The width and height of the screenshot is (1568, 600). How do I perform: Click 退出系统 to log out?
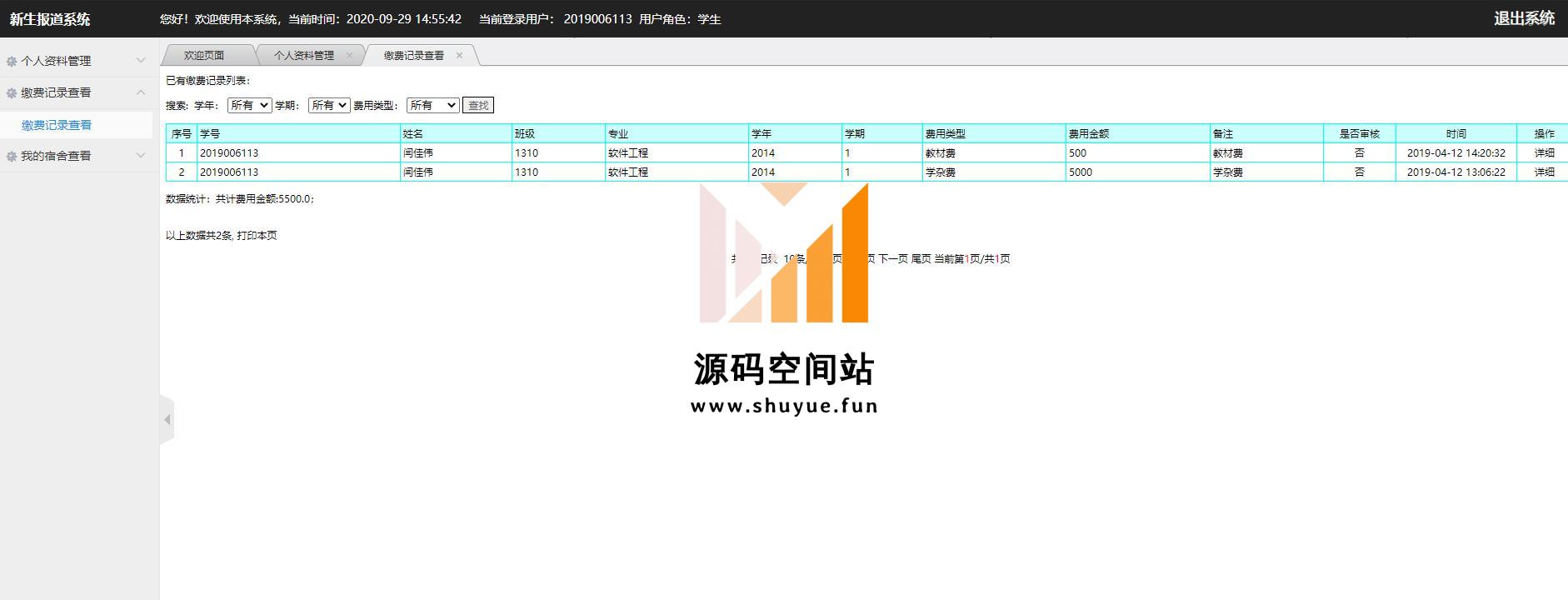[1524, 18]
